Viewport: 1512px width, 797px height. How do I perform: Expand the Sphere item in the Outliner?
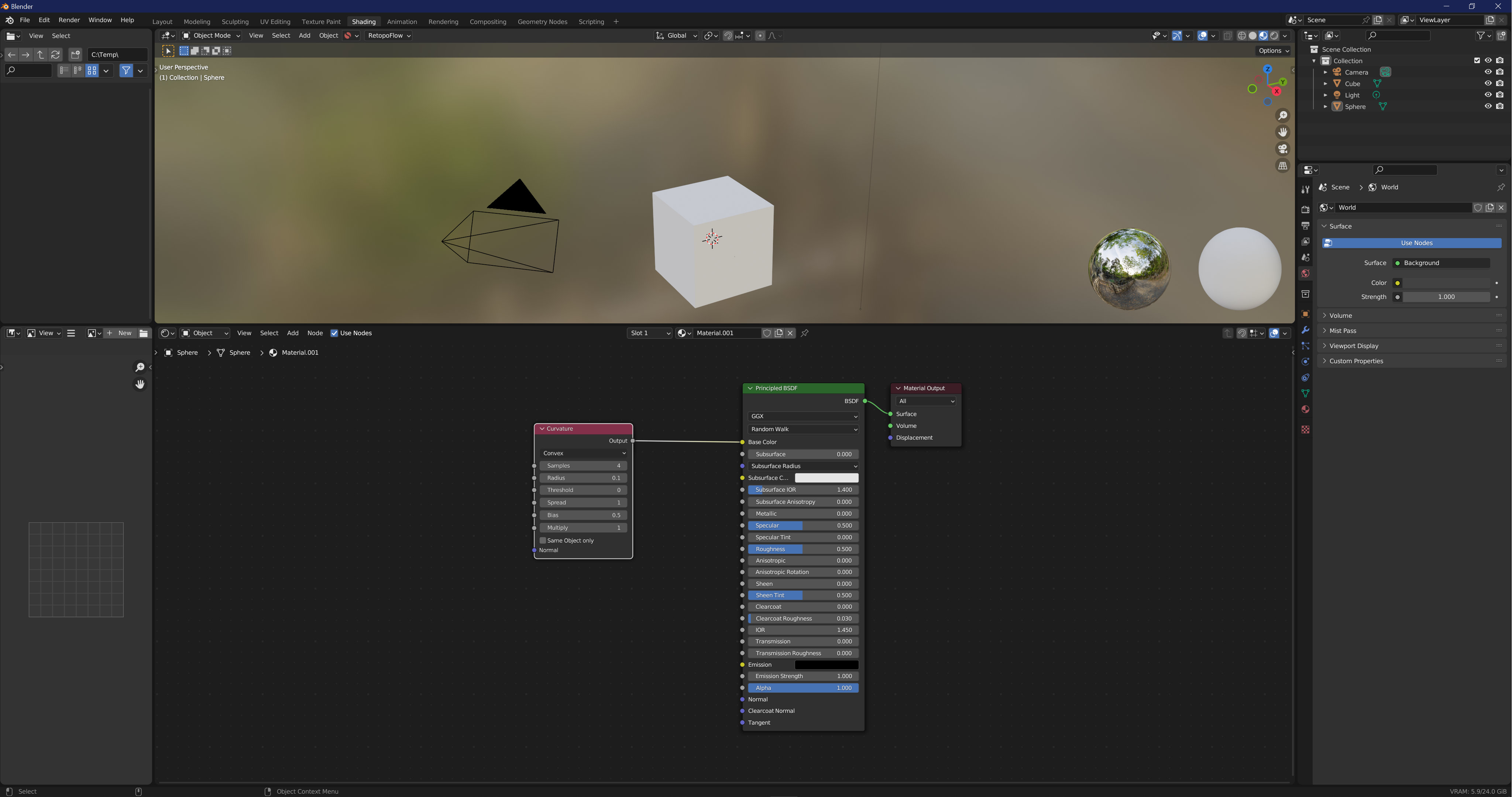click(1325, 106)
